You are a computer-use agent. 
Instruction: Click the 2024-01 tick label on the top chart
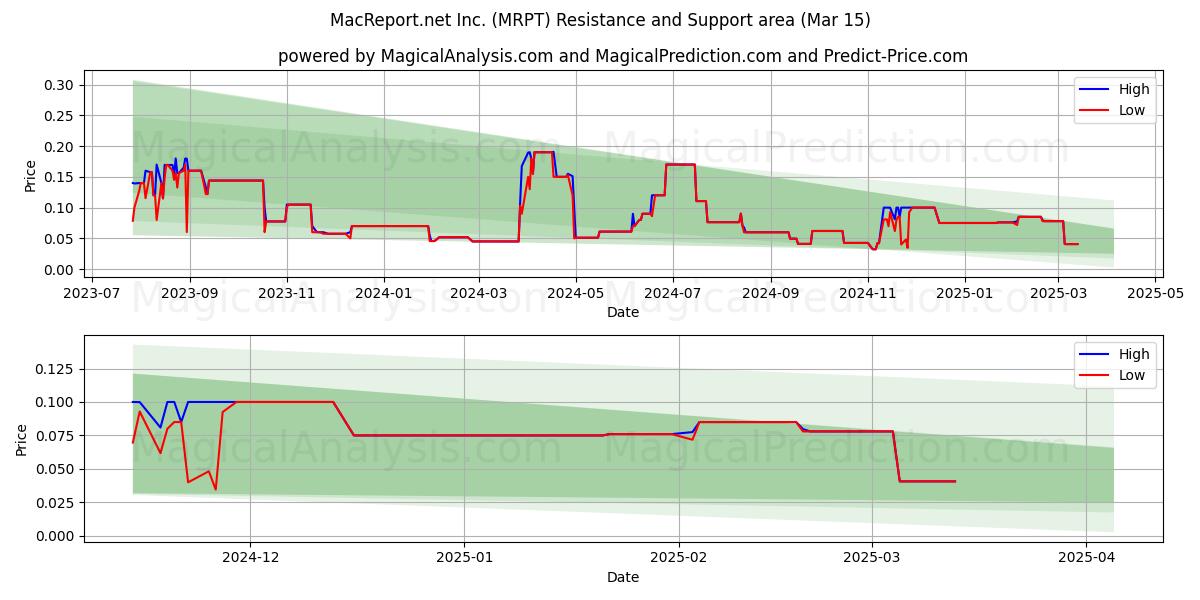(x=384, y=293)
